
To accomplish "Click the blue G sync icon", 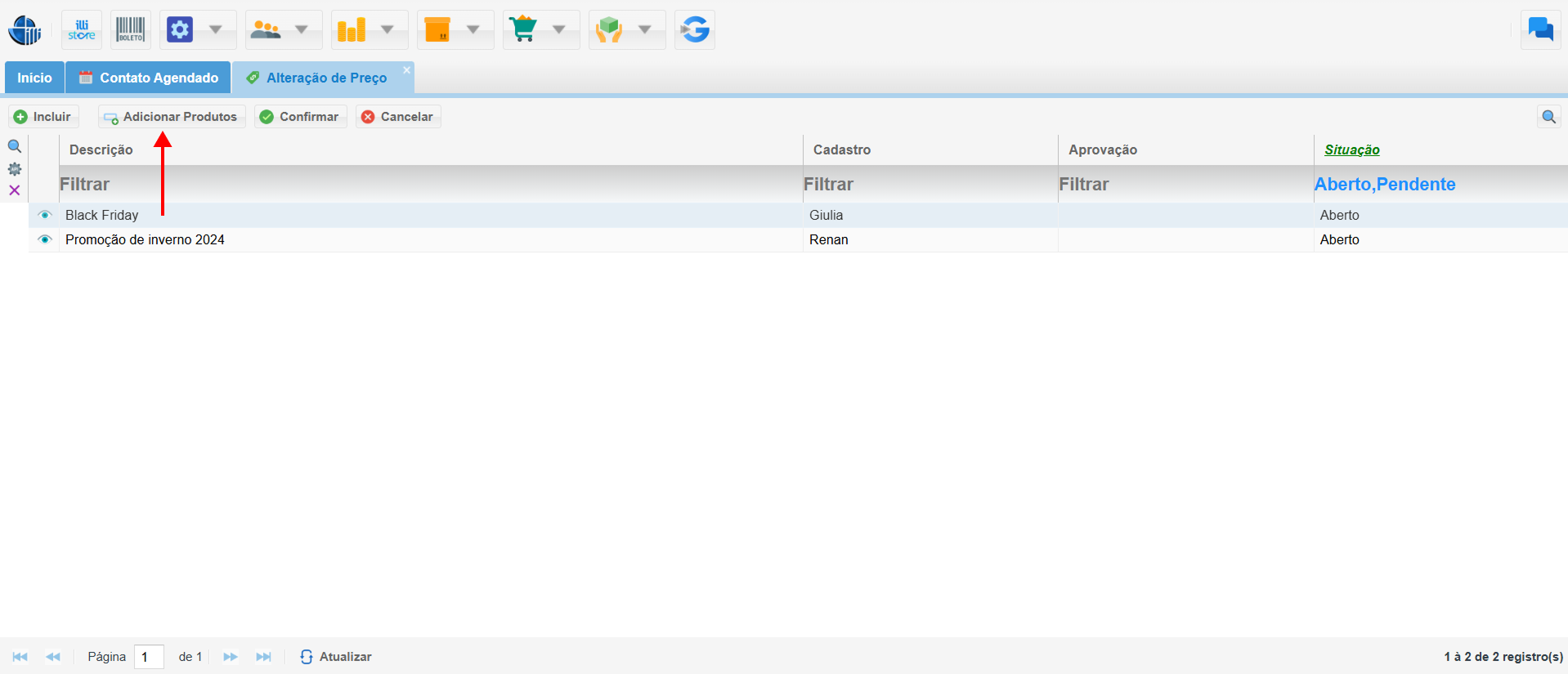I will click(x=695, y=30).
